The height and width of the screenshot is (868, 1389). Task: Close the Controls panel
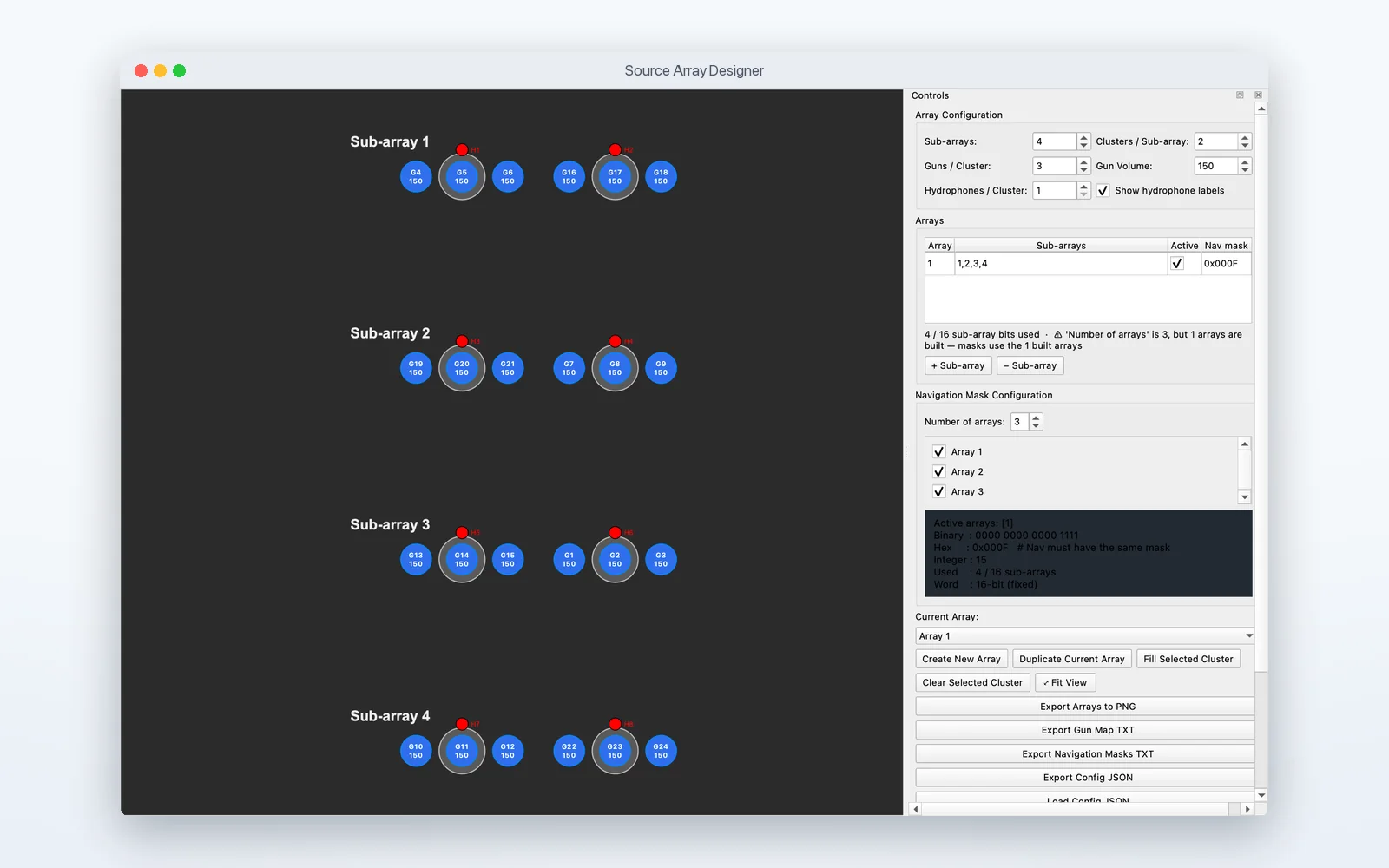(x=1258, y=95)
